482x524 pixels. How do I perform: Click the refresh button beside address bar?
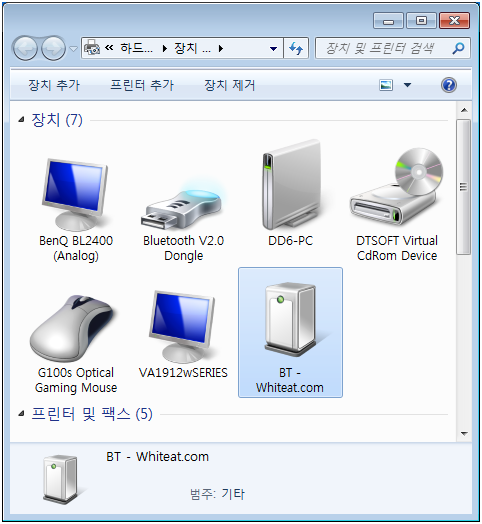pyautogui.click(x=296, y=49)
